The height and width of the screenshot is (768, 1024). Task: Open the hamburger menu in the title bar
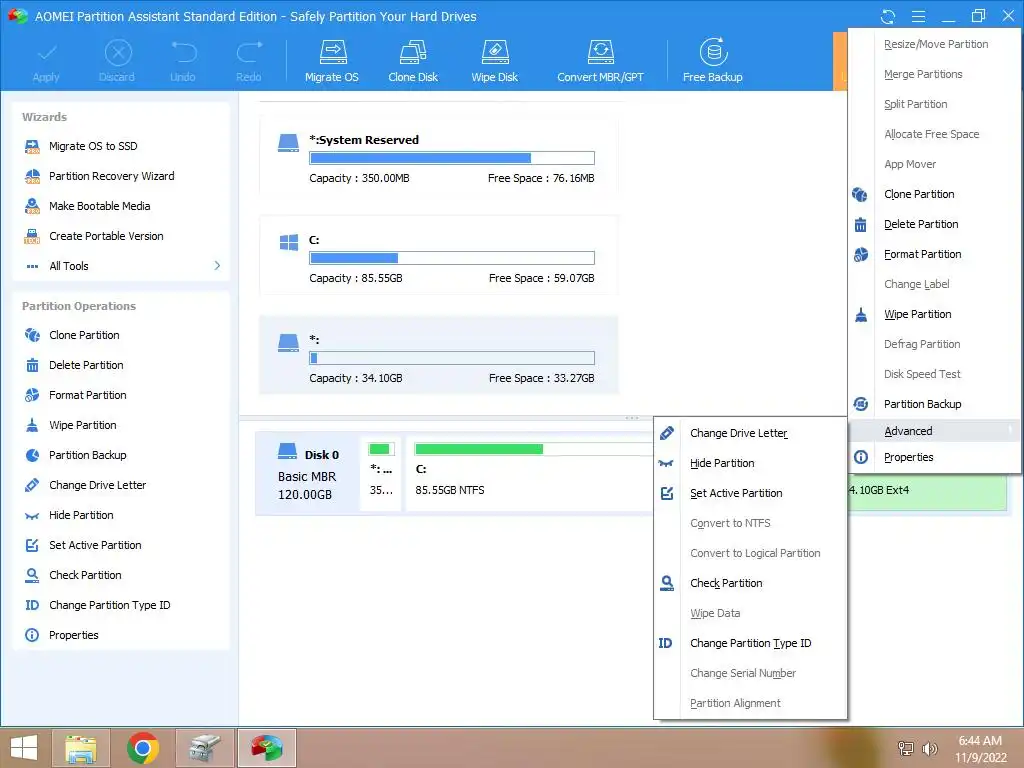coord(918,16)
